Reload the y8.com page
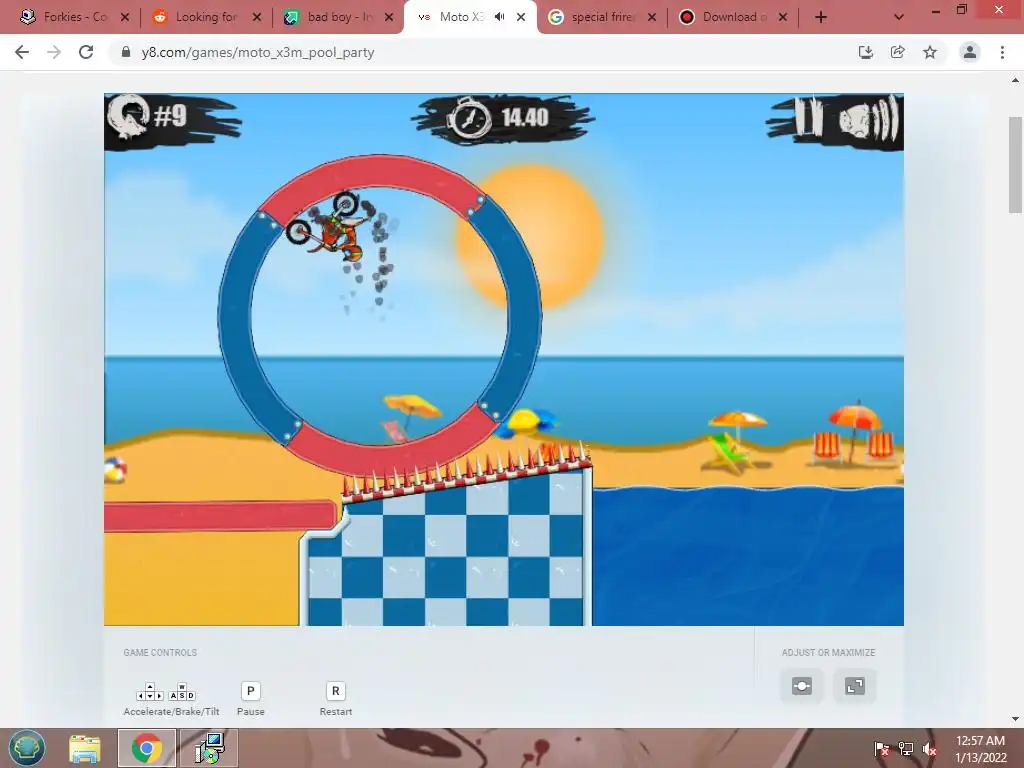This screenshot has height=768, width=1024. point(86,52)
